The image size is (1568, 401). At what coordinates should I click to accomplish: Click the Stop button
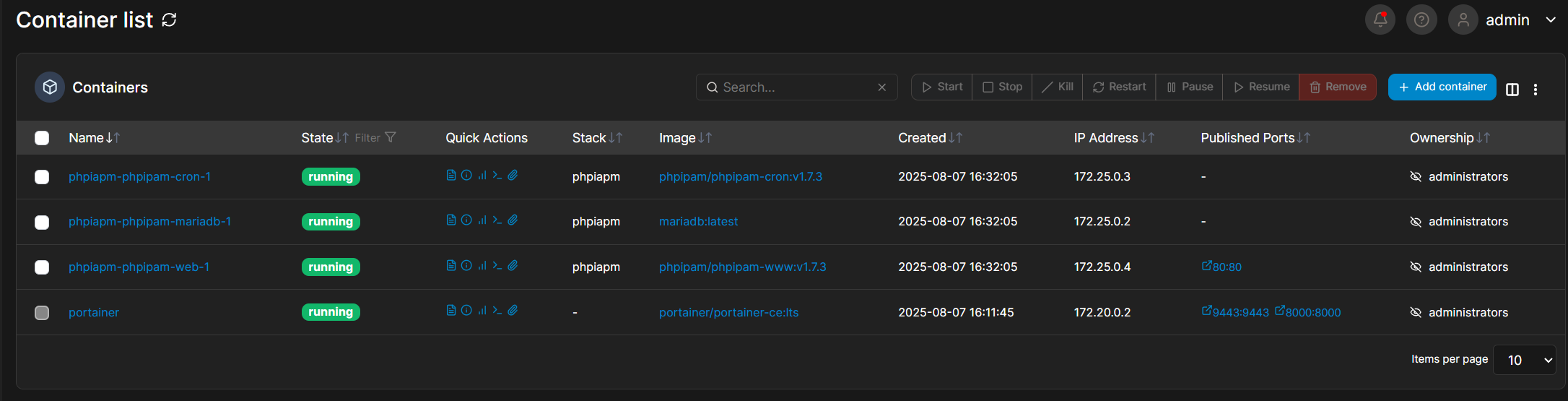coord(1002,87)
